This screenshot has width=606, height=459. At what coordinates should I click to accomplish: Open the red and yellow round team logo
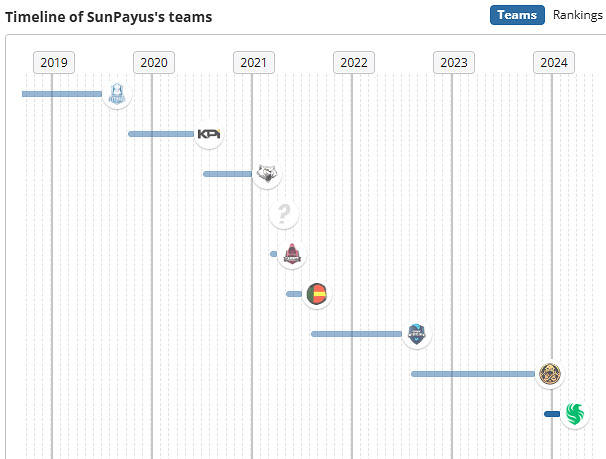pos(316,294)
